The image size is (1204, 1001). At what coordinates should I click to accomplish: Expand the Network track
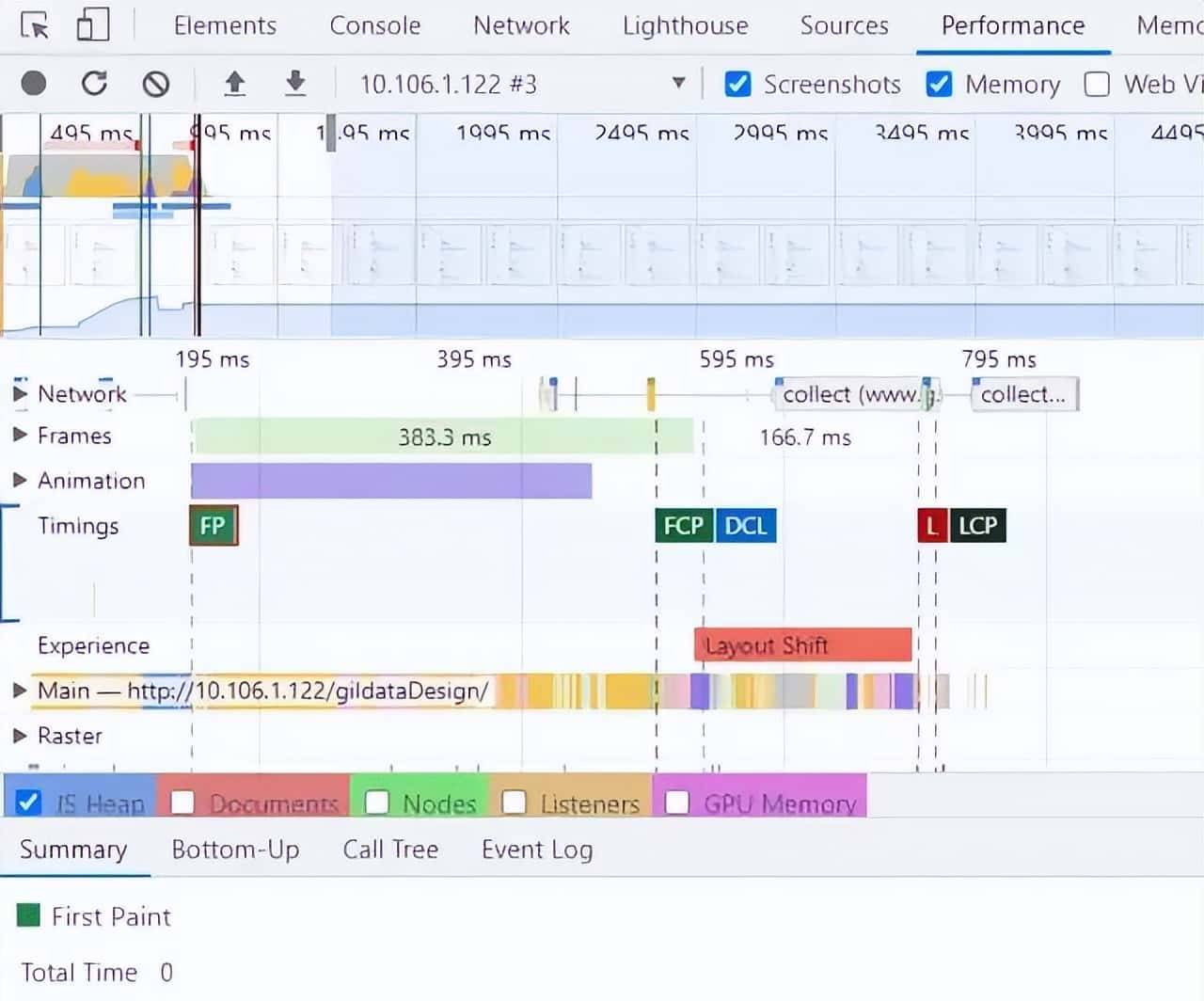coord(20,393)
